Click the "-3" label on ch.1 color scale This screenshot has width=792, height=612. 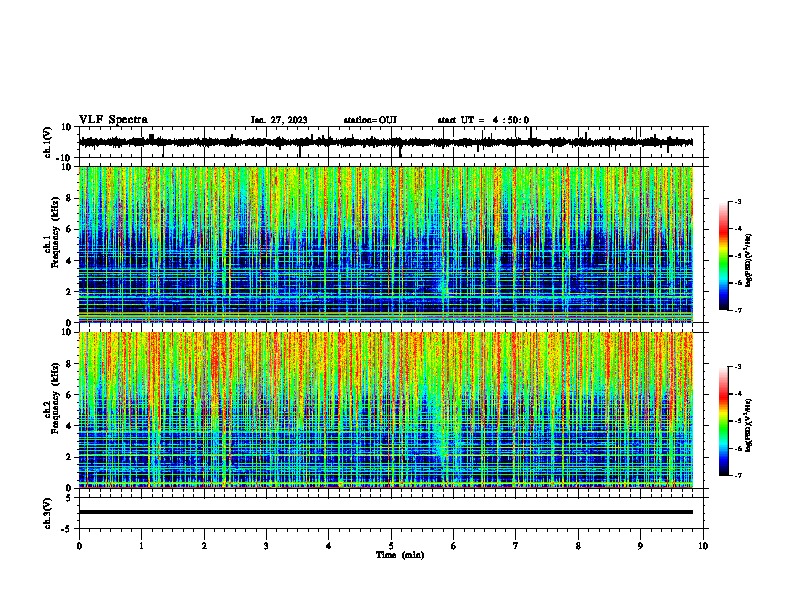point(738,201)
